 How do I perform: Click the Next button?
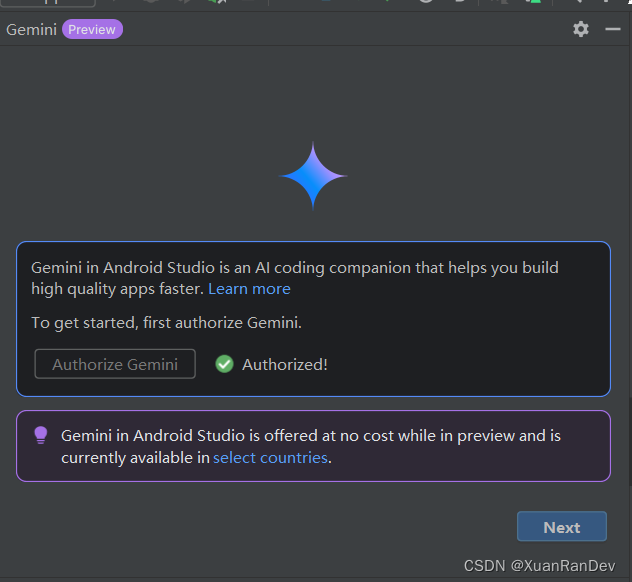(x=562, y=526)
